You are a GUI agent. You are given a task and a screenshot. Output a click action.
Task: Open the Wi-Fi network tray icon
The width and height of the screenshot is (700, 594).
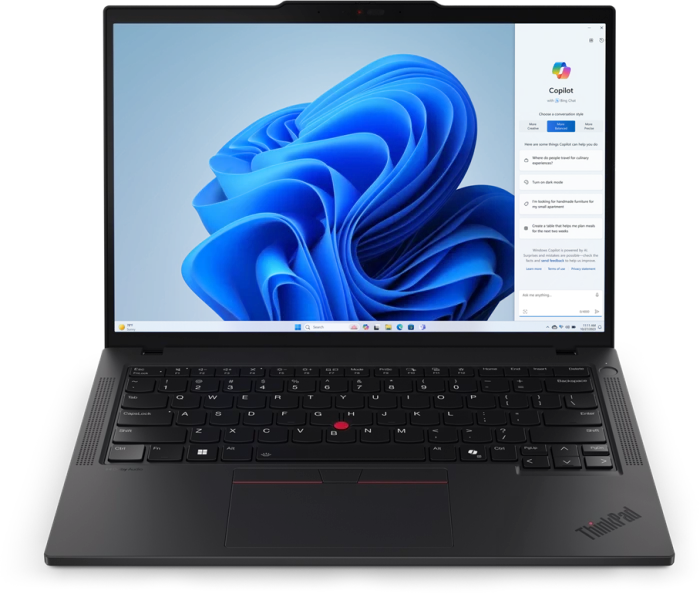point(561,327)
